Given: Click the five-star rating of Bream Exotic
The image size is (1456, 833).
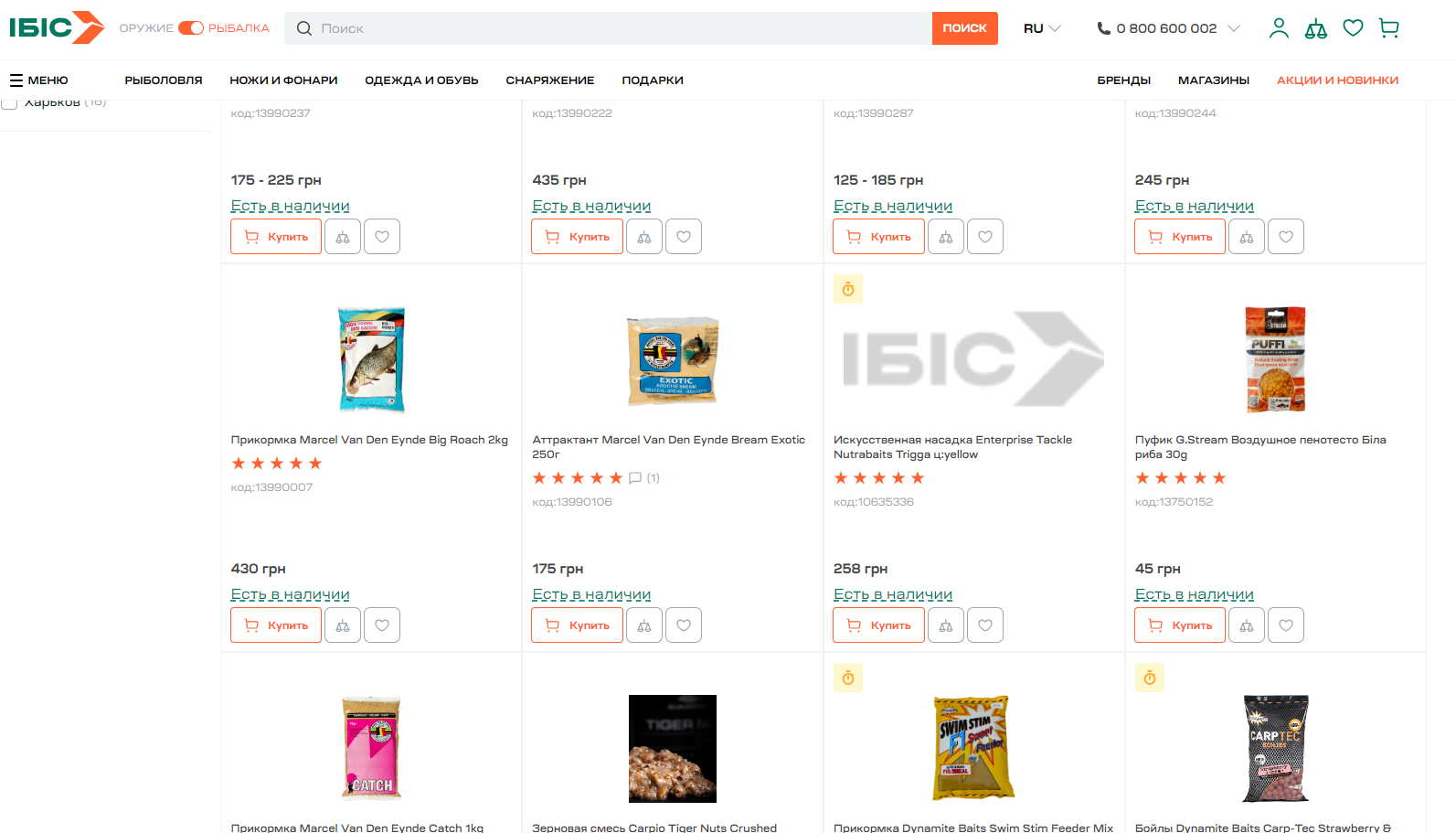Looking at the screenshot, I should click(577, 478).
